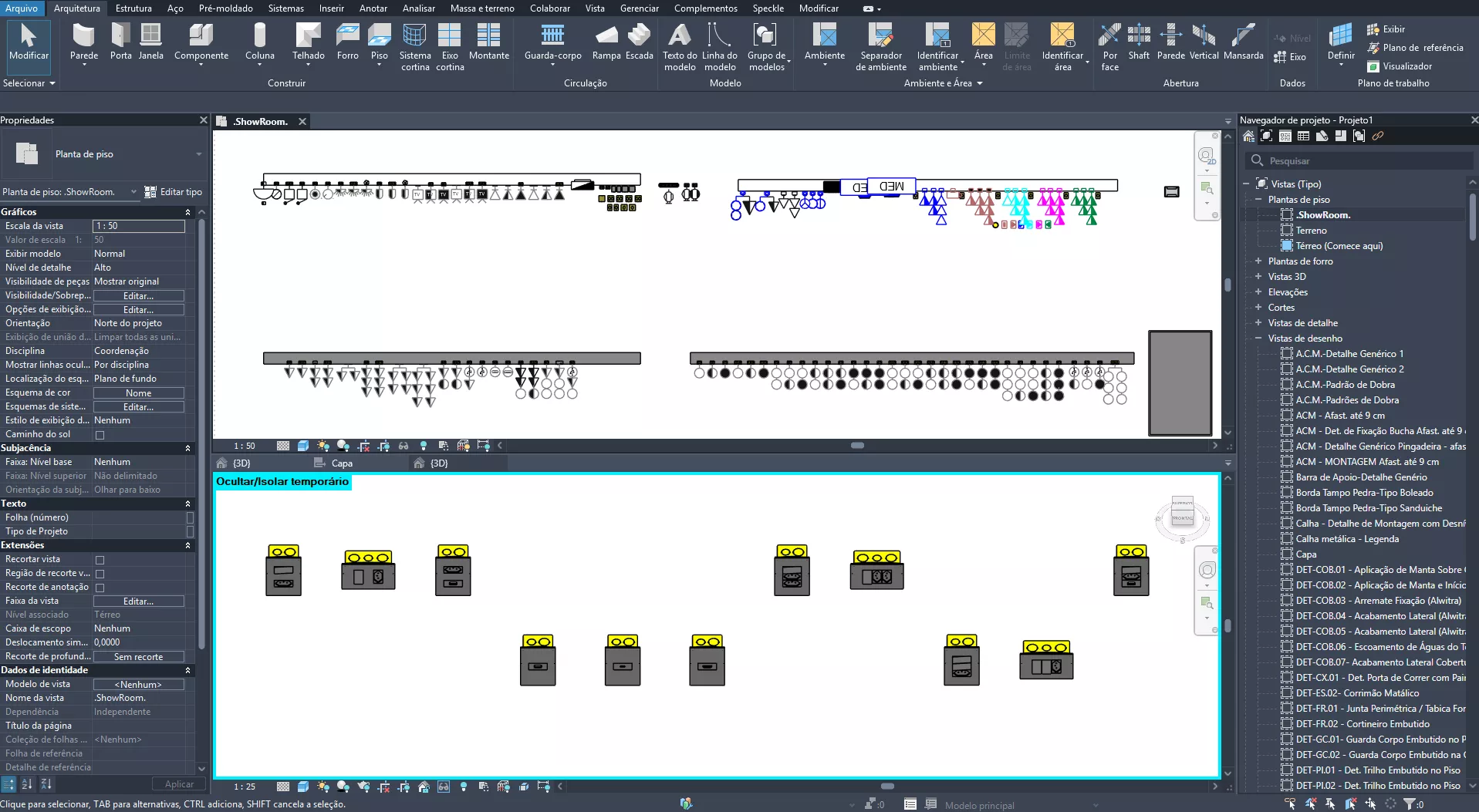This screenshot has height=812, width=1479.
Task: Toggle the Recortar vista checkbox
Action: coord(100,560)
